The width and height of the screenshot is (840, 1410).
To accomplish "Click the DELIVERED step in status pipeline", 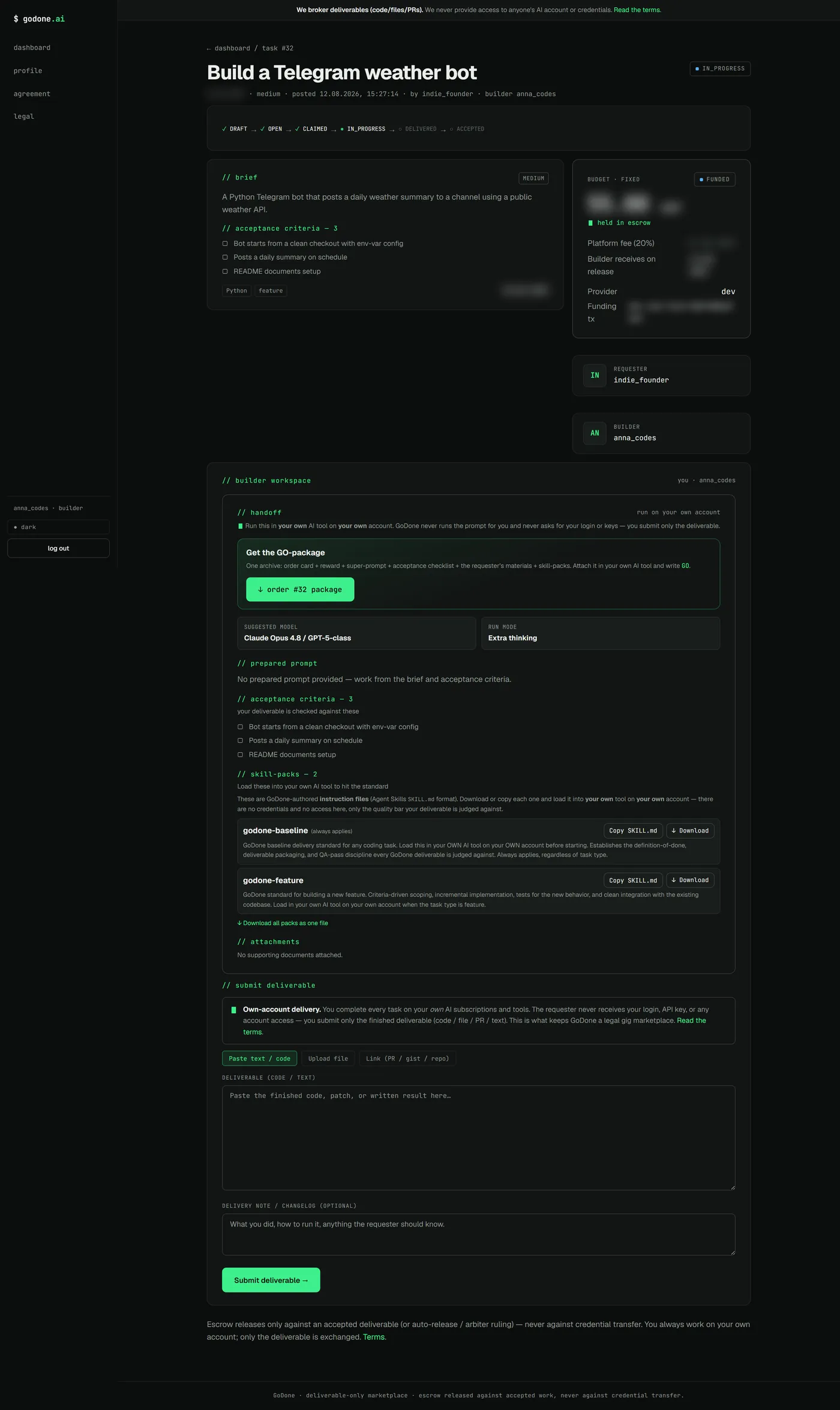I will point(418,129).
